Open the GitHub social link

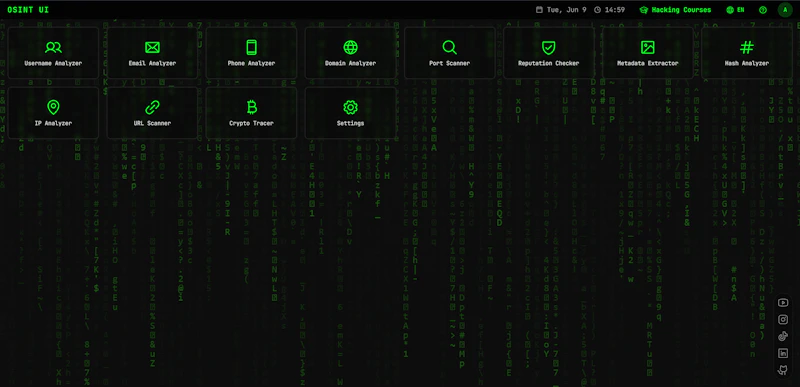click(783, 370)
